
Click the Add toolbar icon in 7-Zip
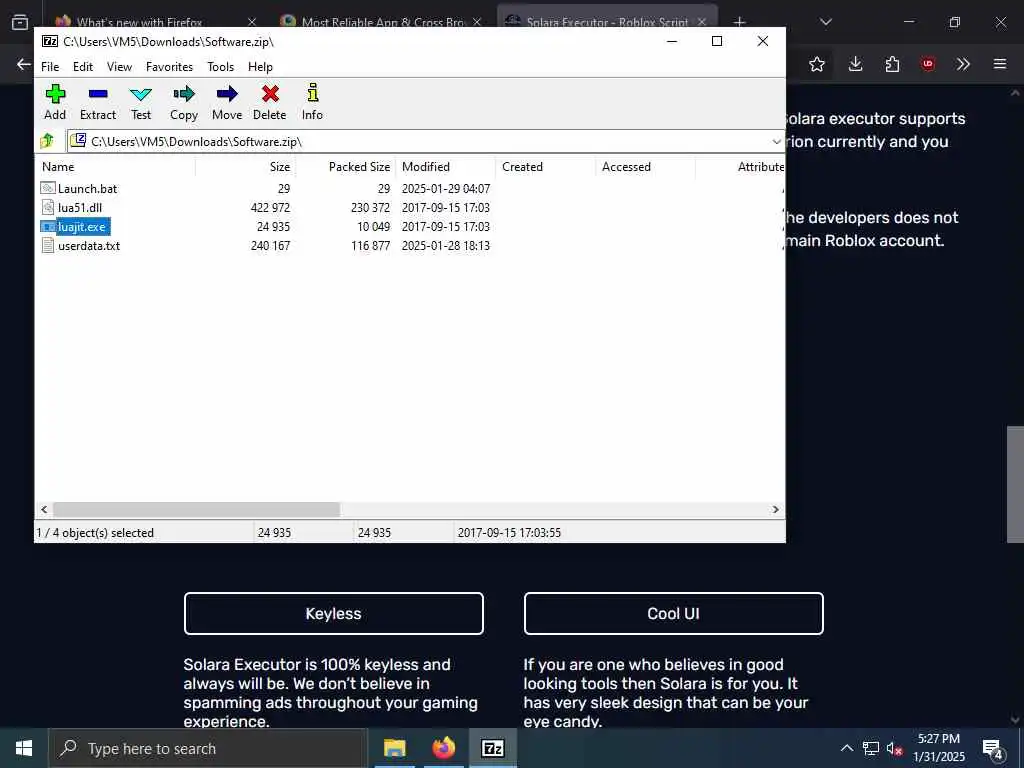tap(55, 94)
